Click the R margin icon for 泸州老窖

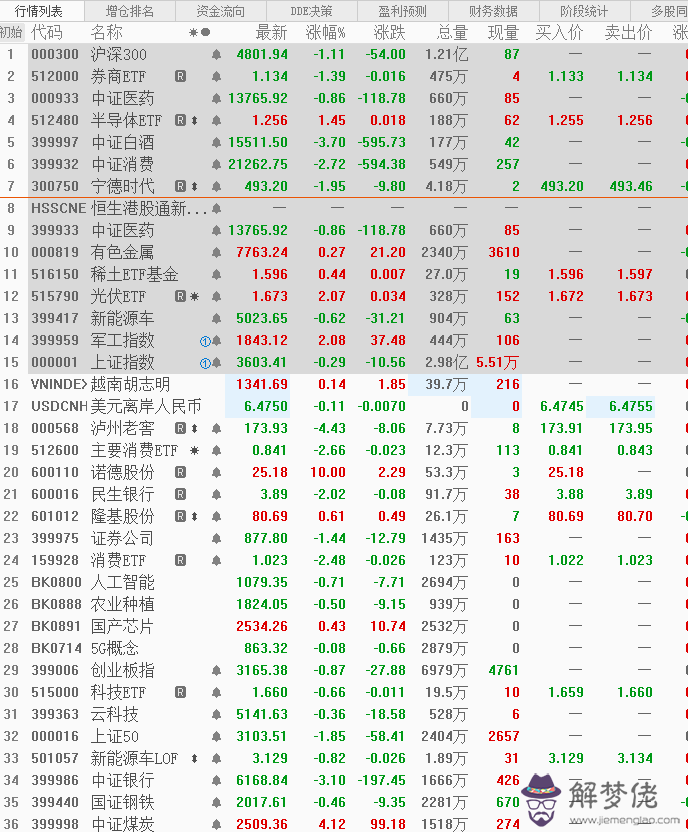180,428
